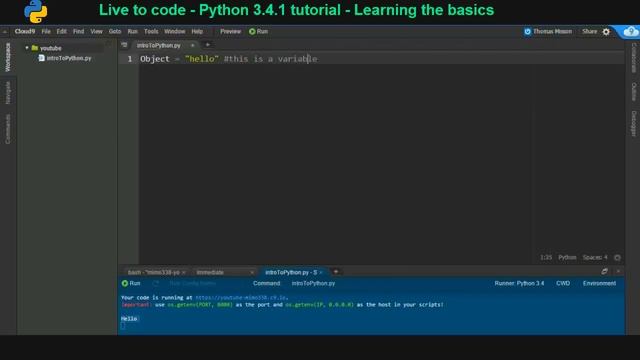640x360 pixels.
Task: Select introToPython.py in file tree
Action: tap(69, 58)
